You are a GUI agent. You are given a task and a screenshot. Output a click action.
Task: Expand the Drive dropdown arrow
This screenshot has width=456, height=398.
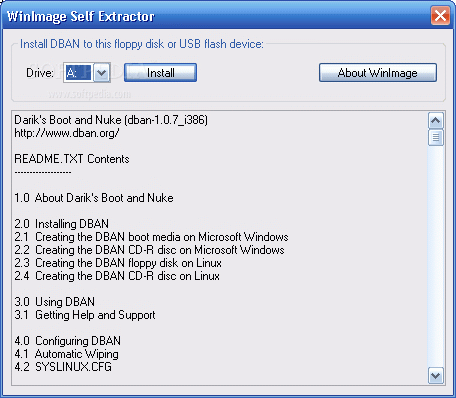[102, 72]
